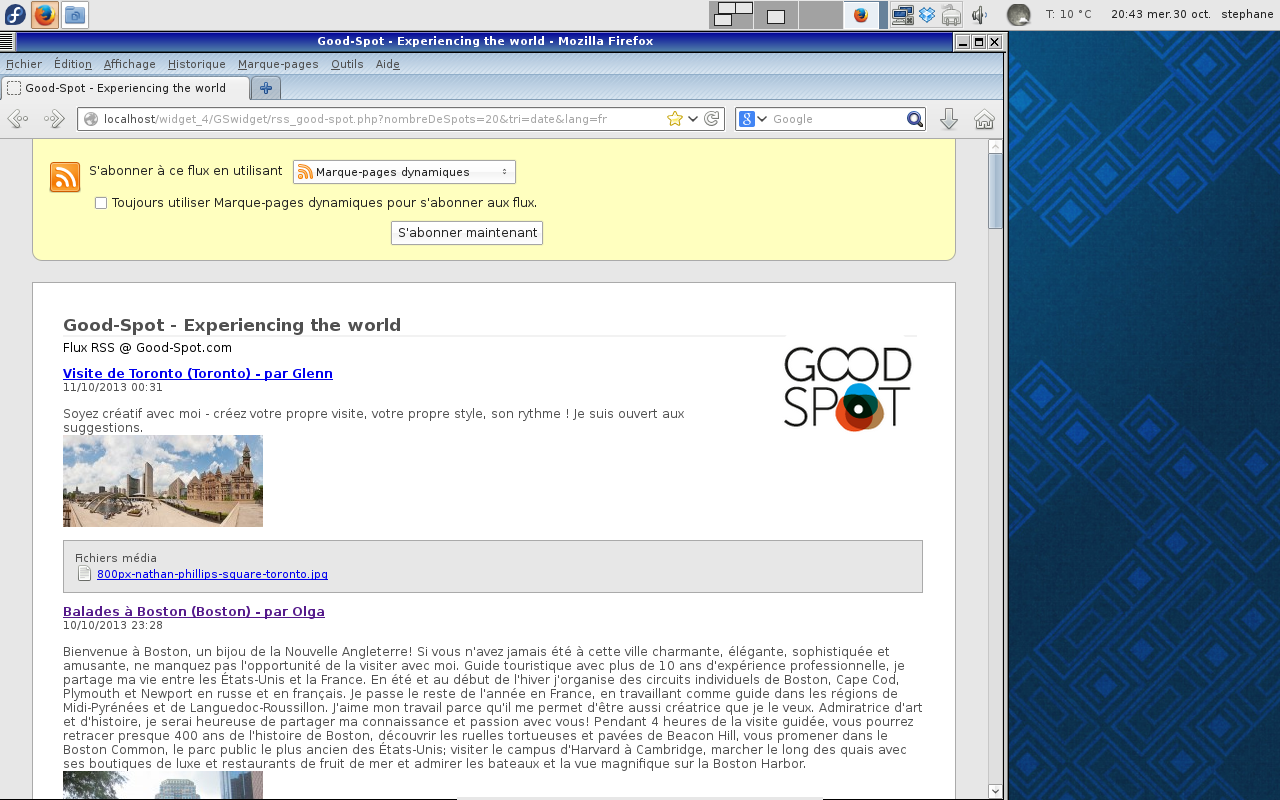Click the Good-Spot - Experiencing the world heading
The width and height of the screenshot is (1280, 800).
pos(232,325)
